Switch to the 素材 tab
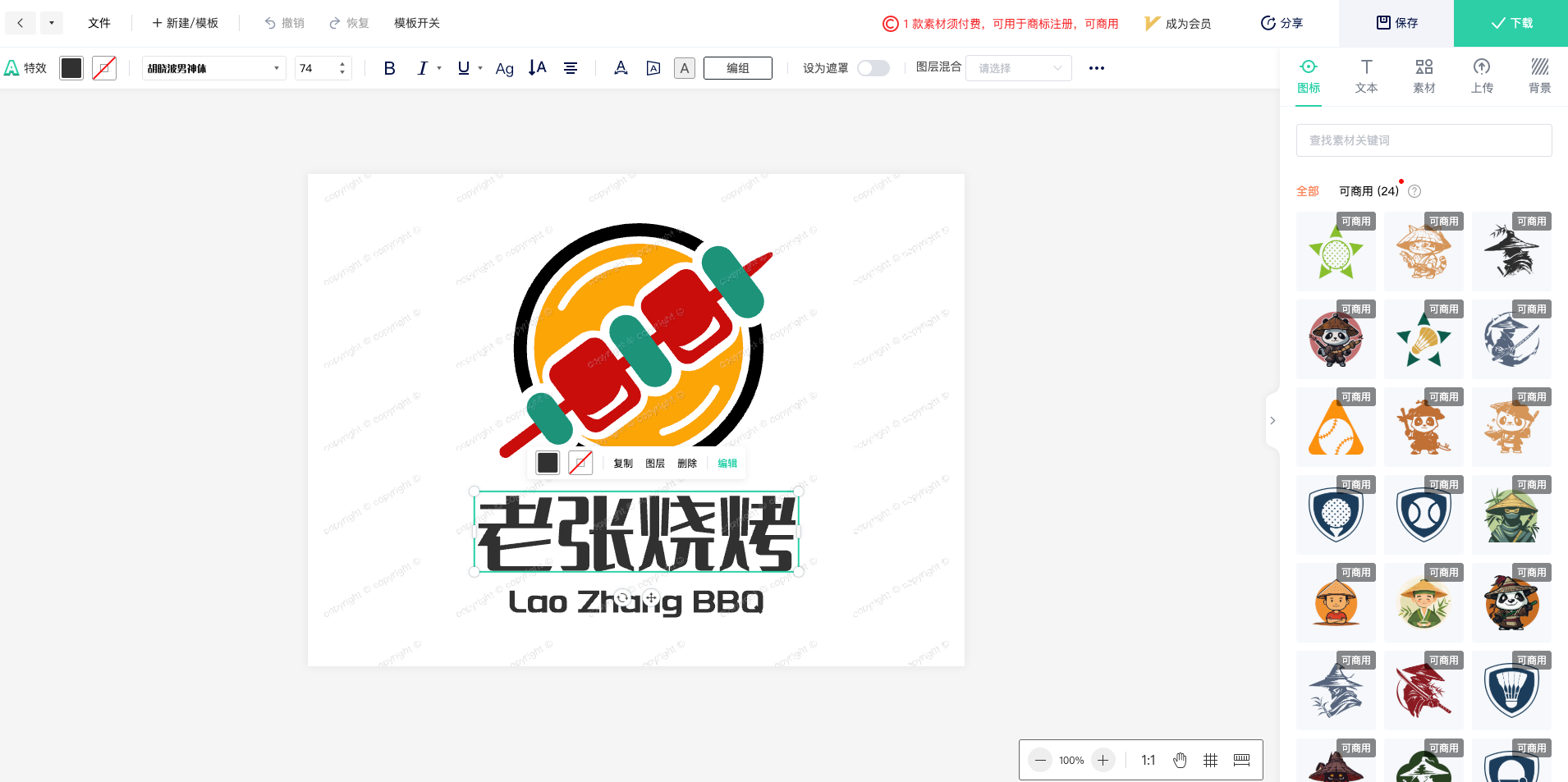The height and width of the screenshot is (782, 1568). tap(1424, 75)
